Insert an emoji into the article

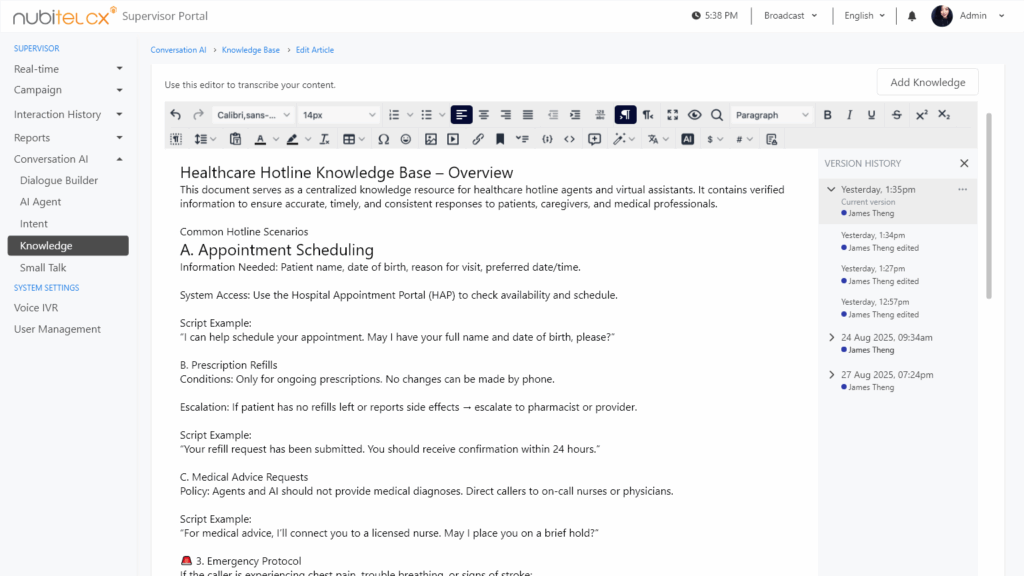tap(408, 138)
